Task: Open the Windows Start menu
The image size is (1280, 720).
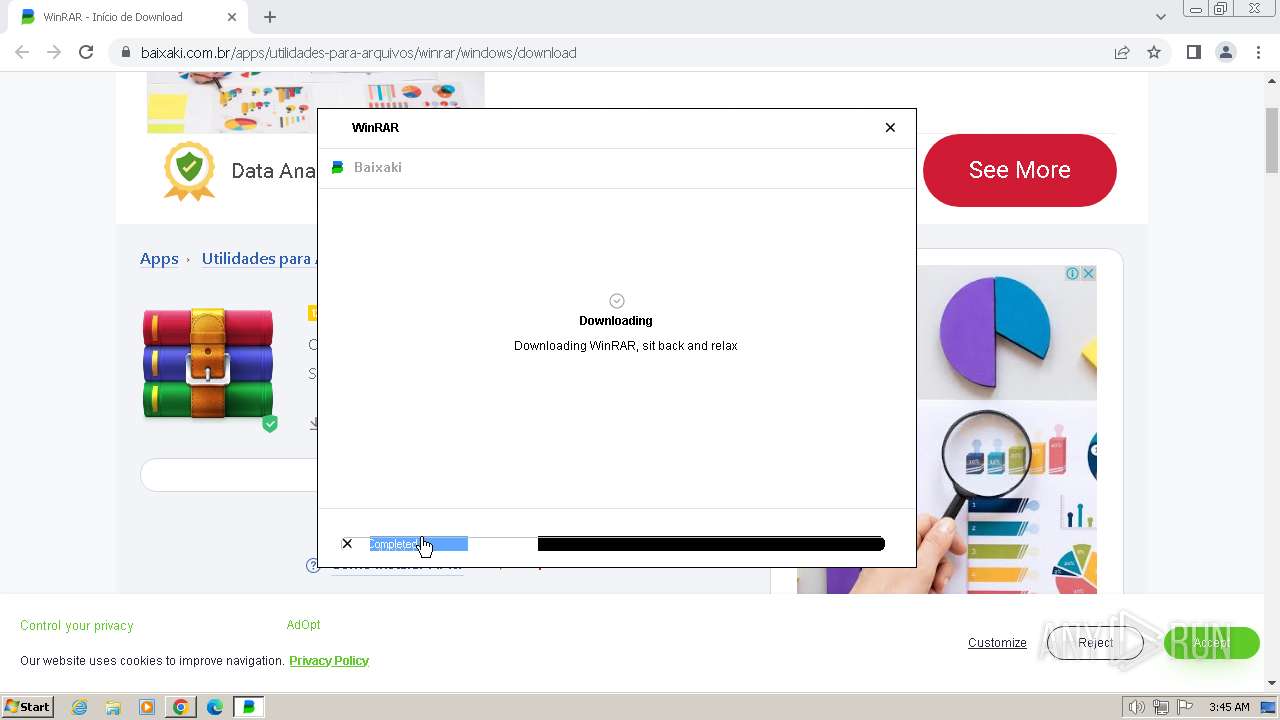Action: (28, 707)
